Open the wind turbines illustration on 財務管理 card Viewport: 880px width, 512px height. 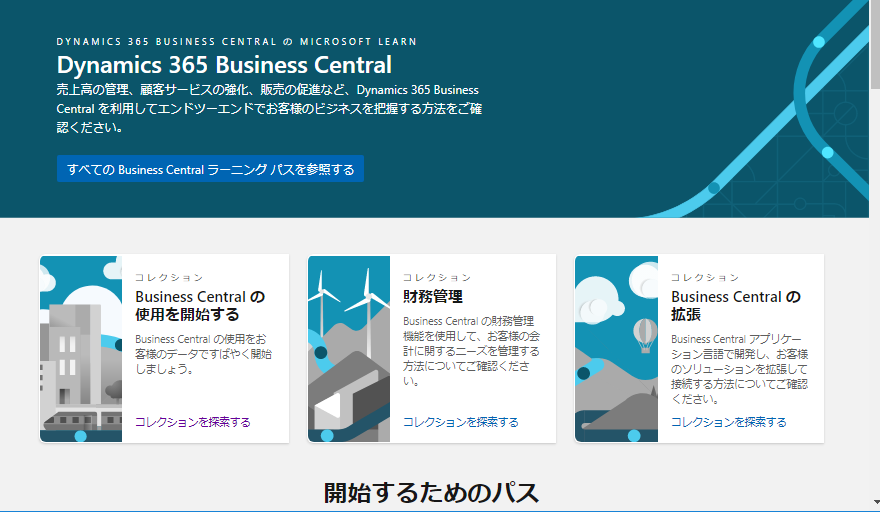pos(348,348)
